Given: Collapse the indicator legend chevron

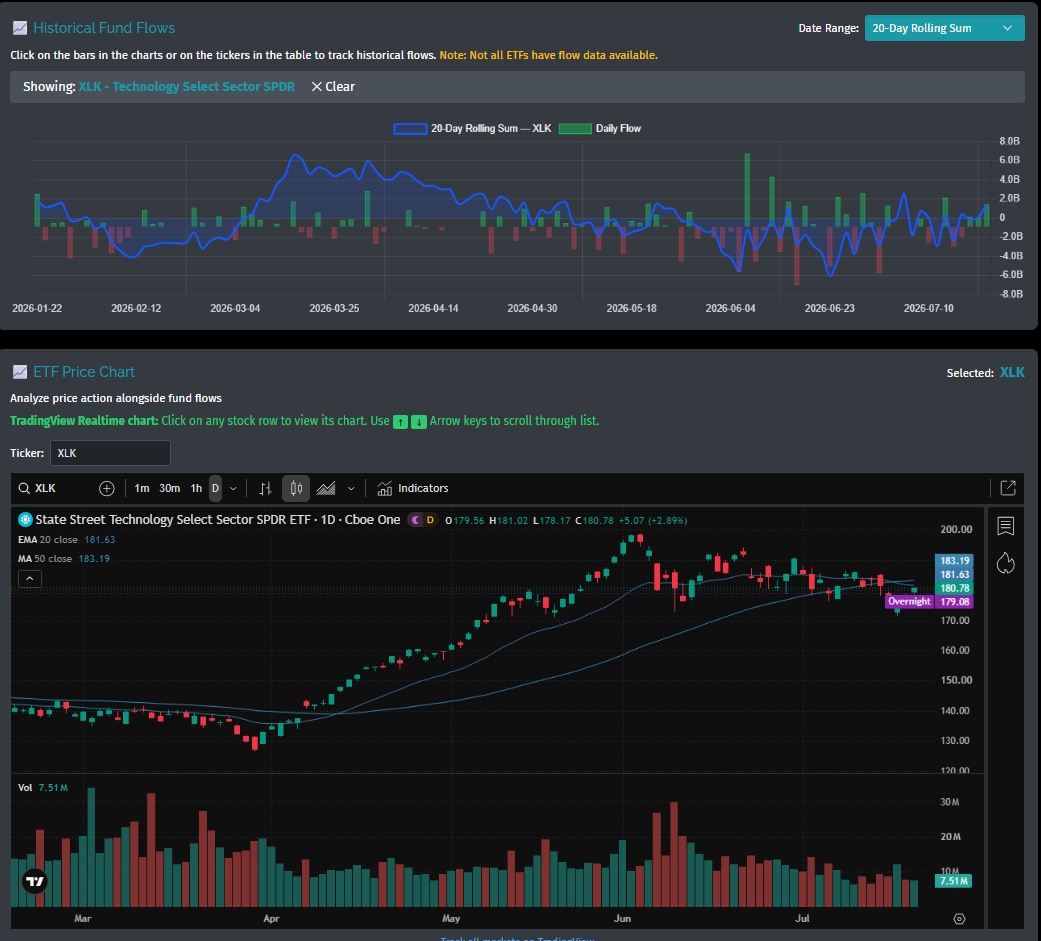Looking at the screenshot, I should 30,579.
